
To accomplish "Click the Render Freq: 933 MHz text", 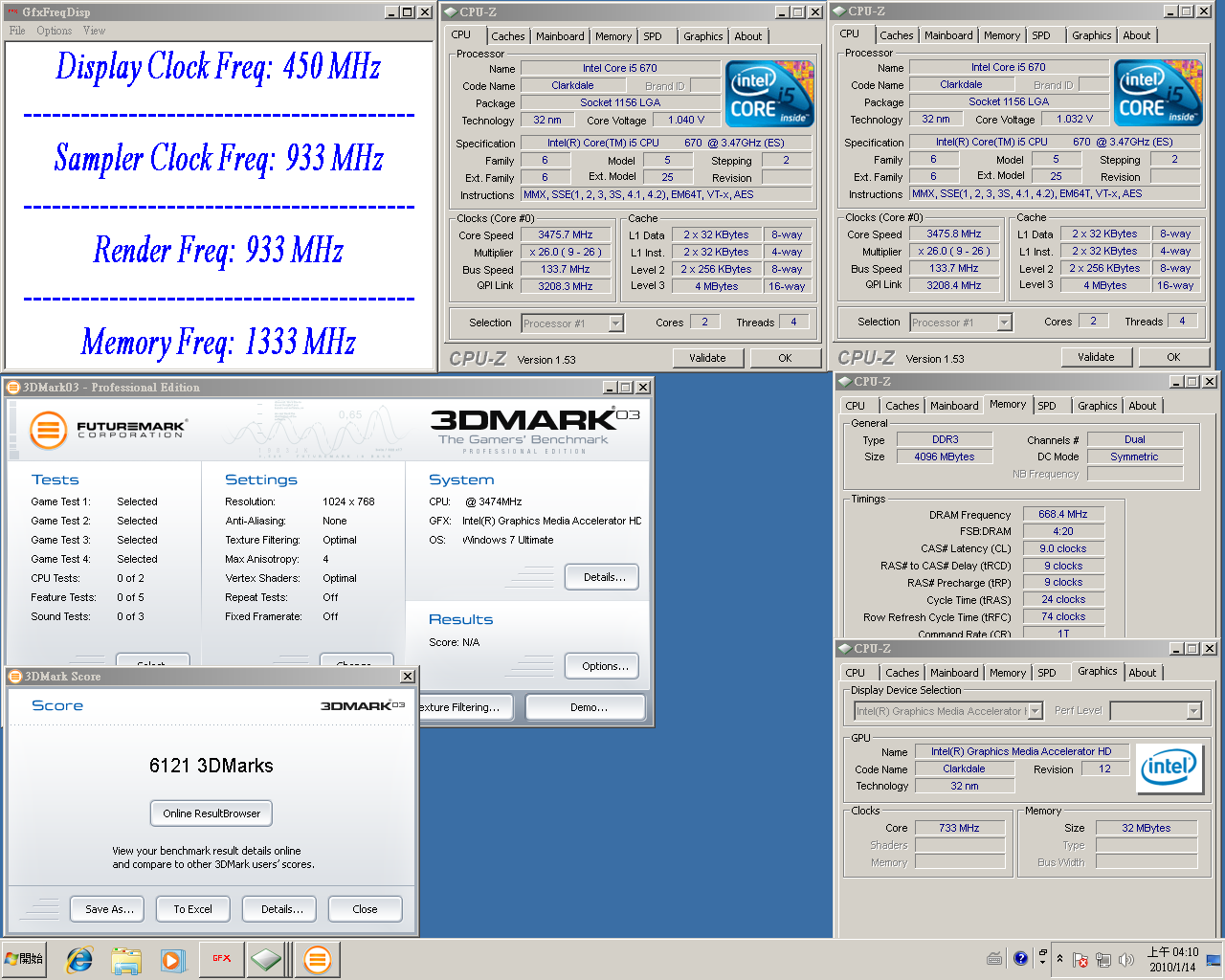I will click(x=218, y=251).
